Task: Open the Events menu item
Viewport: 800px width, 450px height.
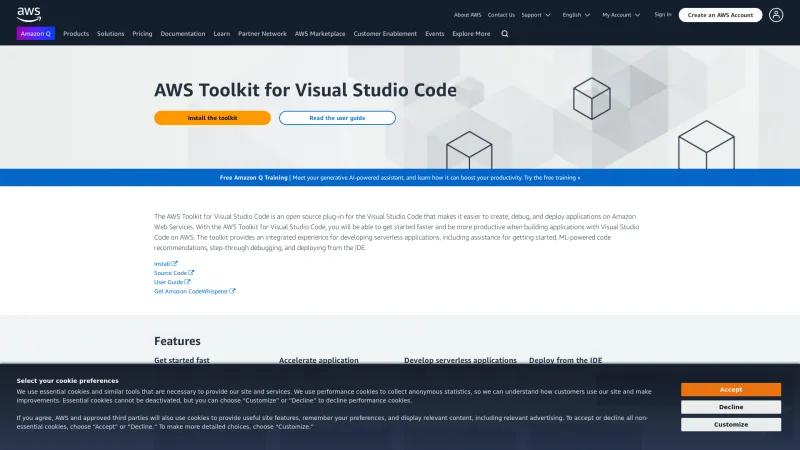Action: pos(435,34)
